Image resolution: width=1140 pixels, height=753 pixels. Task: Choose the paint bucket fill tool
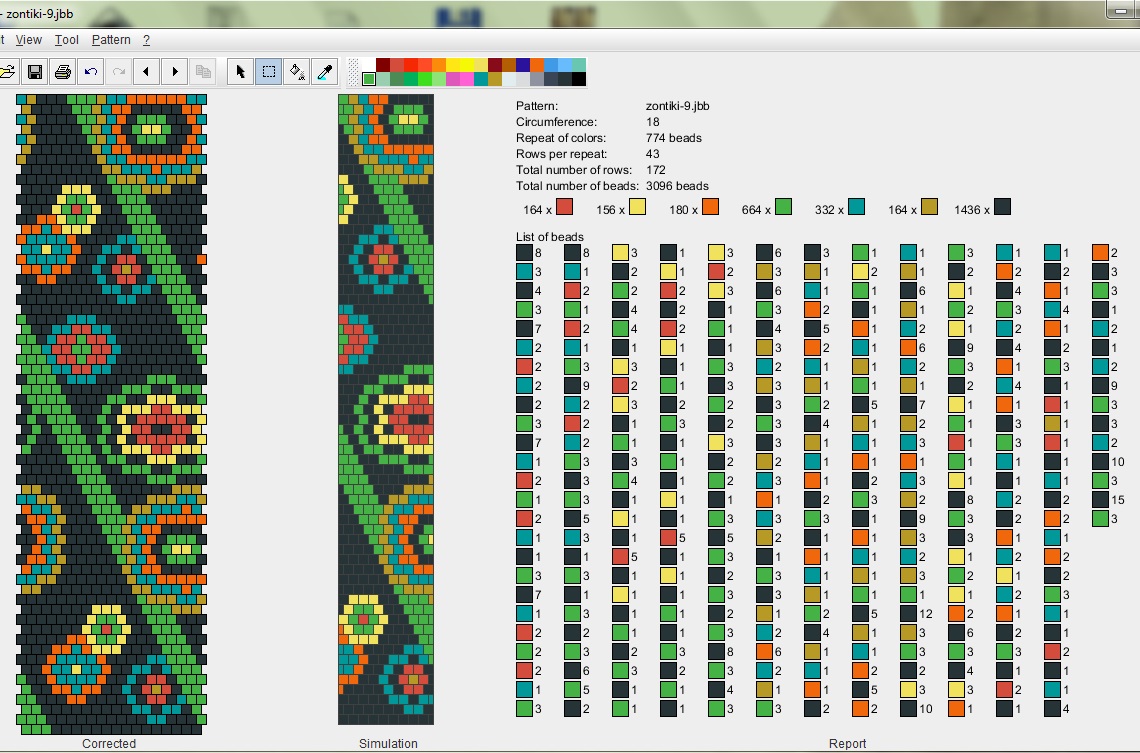[297, 71]
